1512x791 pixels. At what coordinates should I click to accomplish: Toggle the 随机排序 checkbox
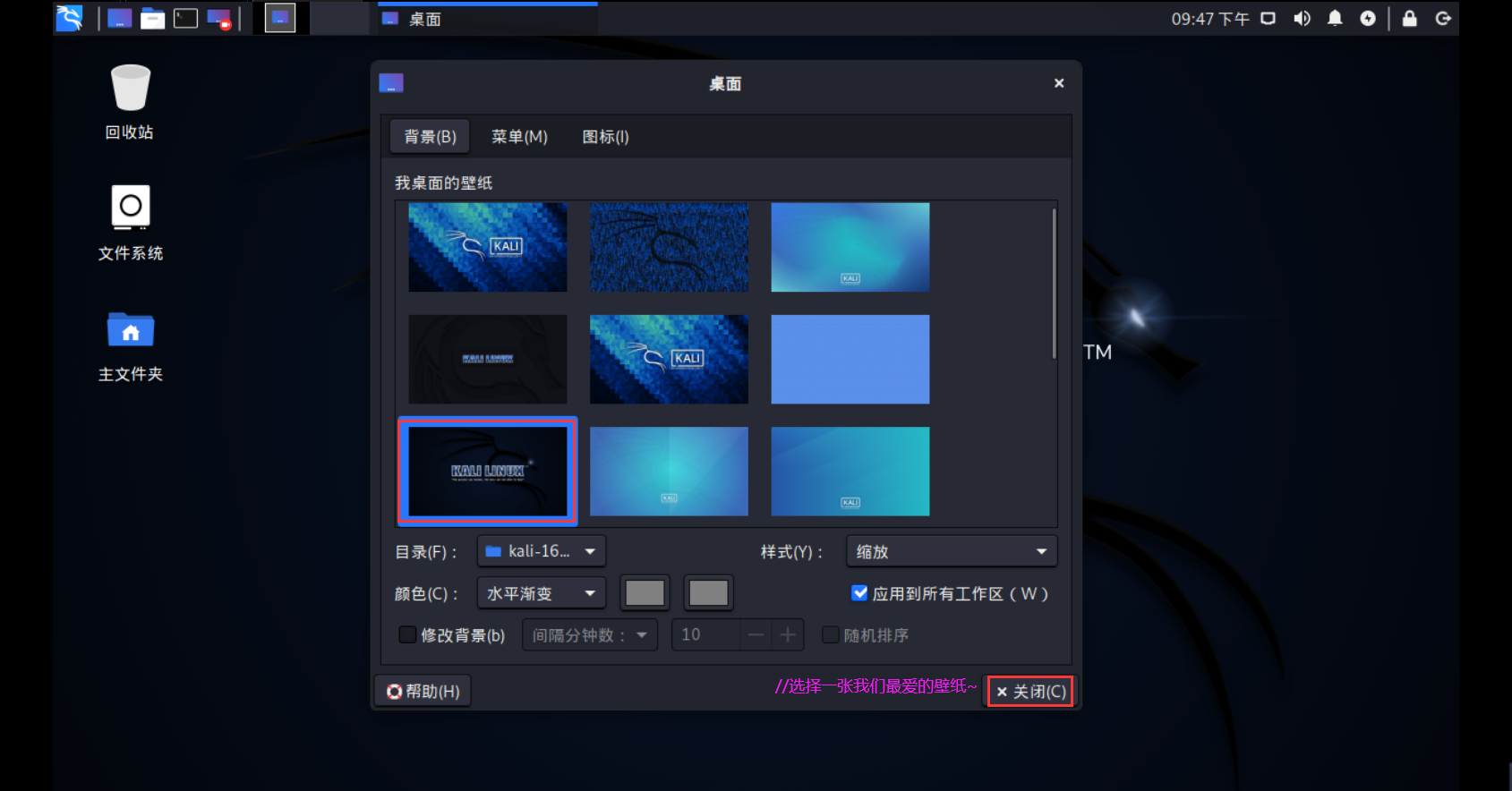coord(831,634)
